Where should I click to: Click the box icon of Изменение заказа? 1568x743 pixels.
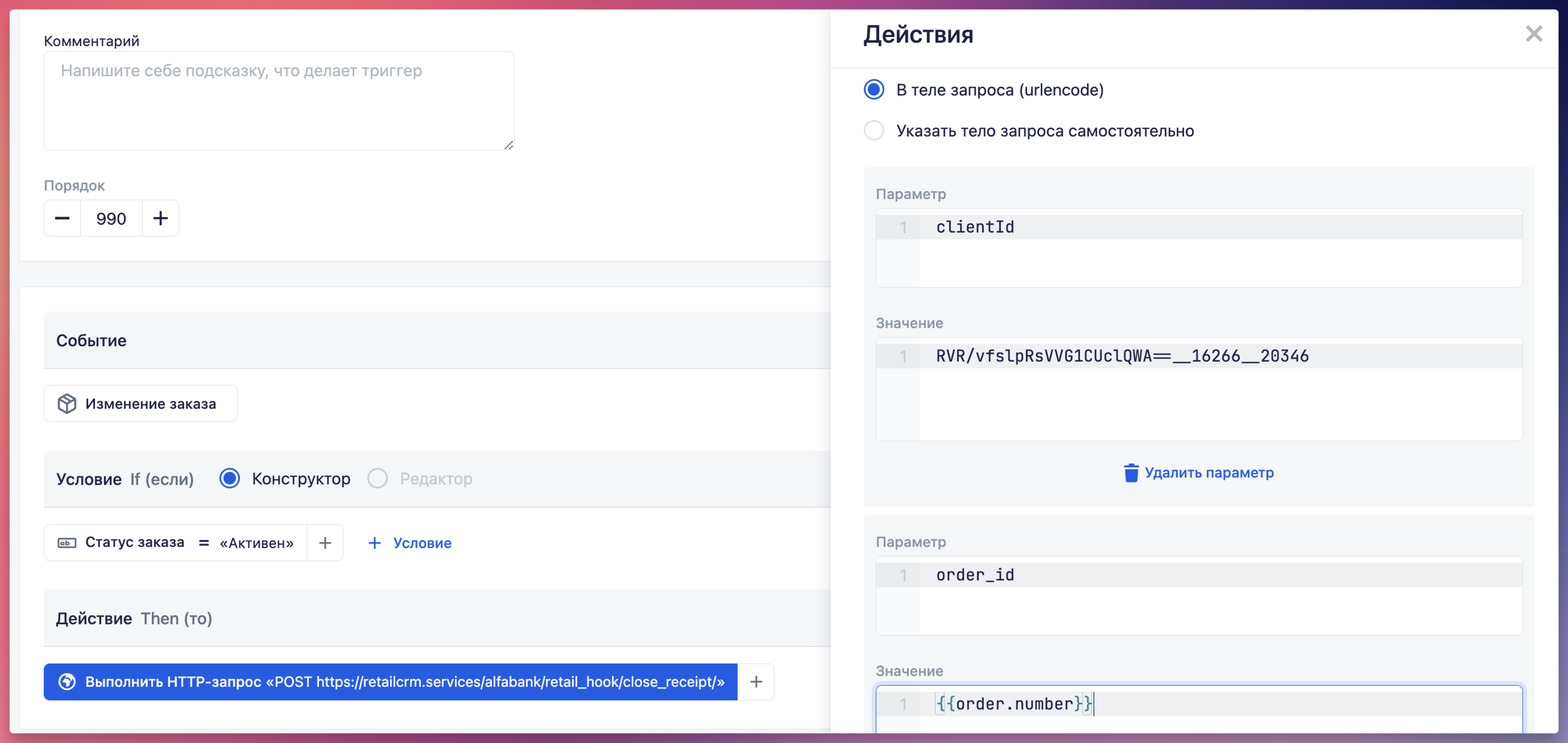coord(67,404)
